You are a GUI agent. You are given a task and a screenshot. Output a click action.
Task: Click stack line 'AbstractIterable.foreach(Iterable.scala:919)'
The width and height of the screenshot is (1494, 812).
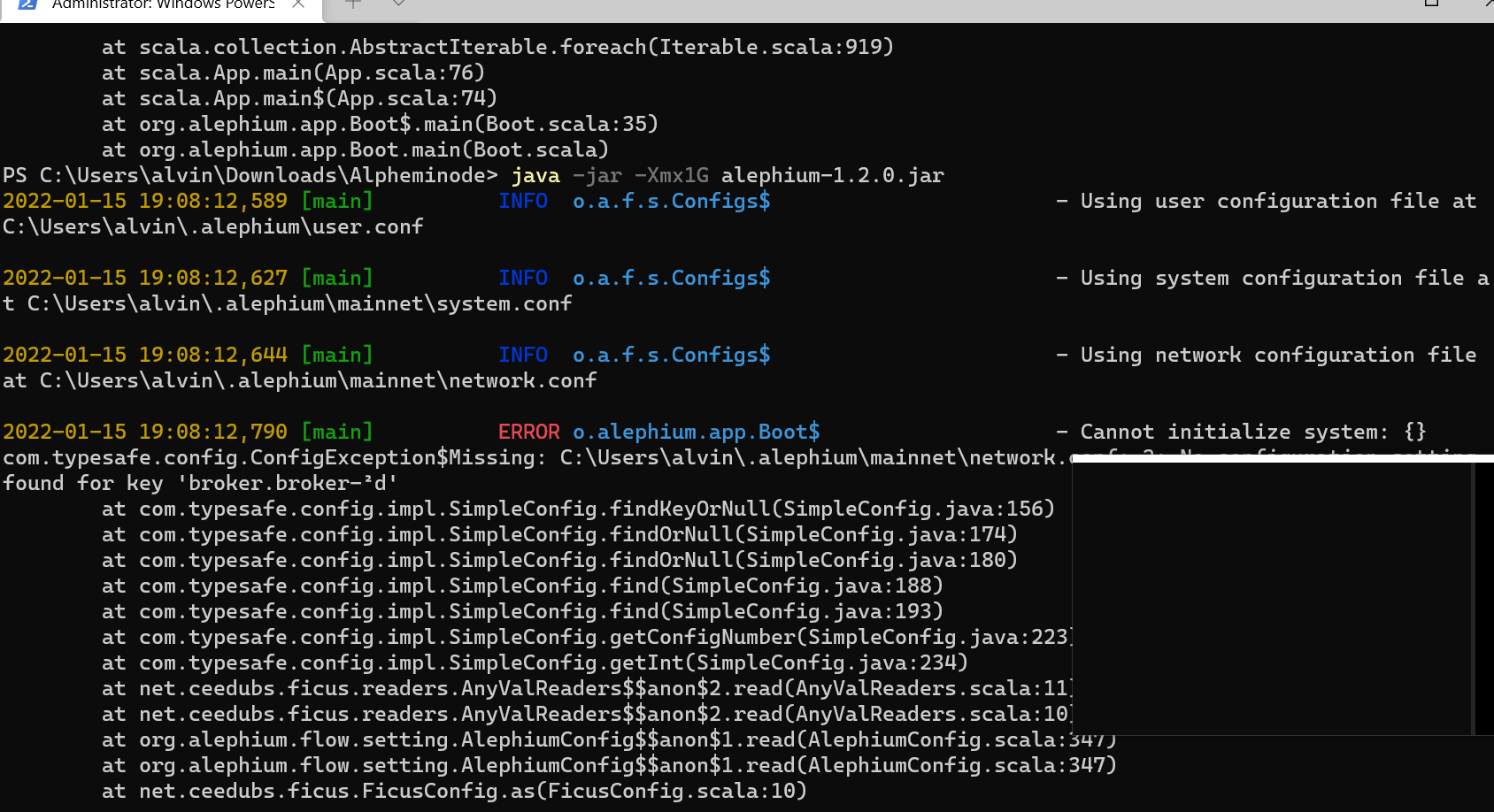coord(621,48)
